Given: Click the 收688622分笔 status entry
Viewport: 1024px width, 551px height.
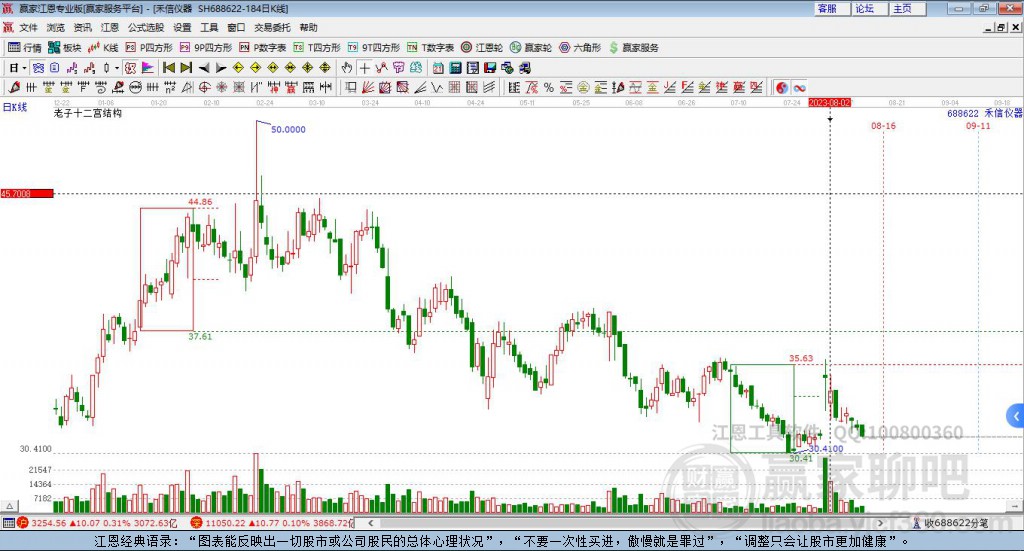Looking at the screenshot, I should tap(950, 523).
